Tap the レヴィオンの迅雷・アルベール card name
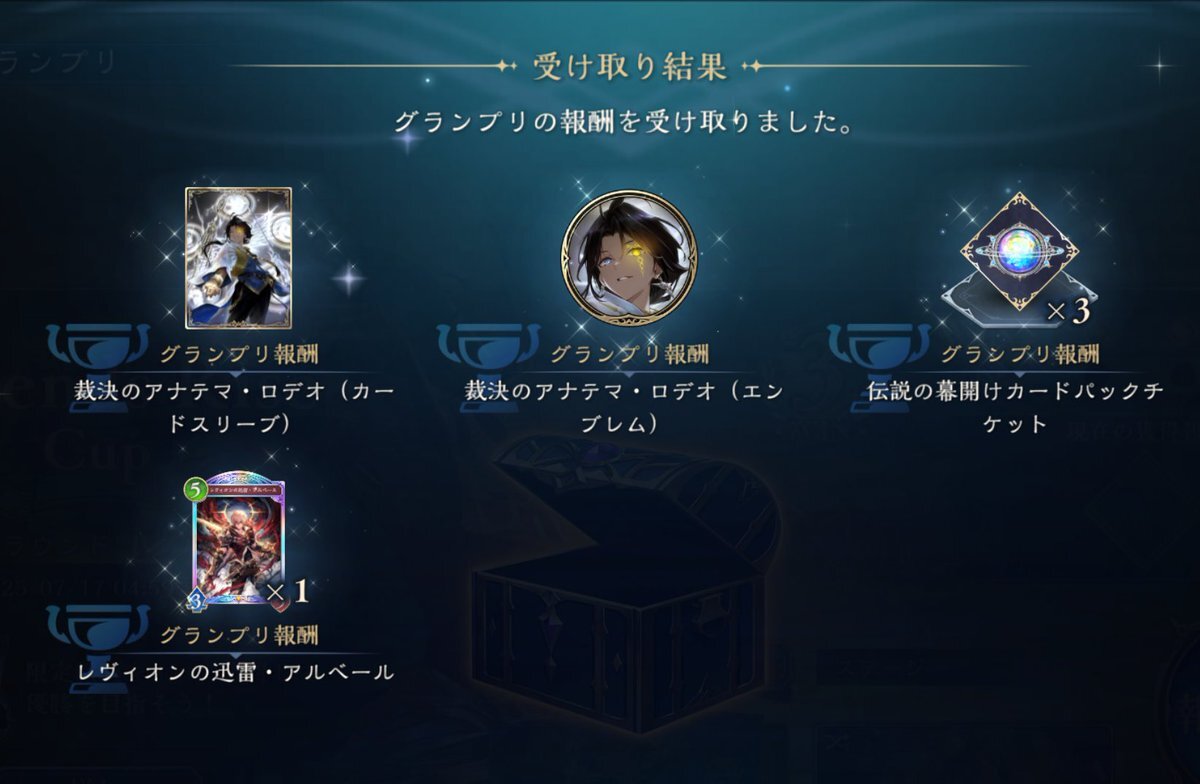 point(236,672)
